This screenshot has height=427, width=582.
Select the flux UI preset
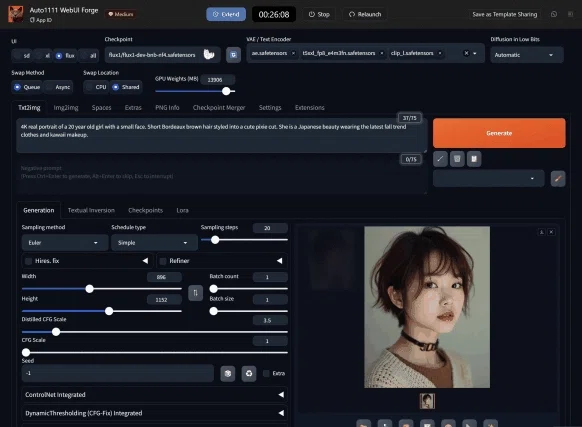65,56
